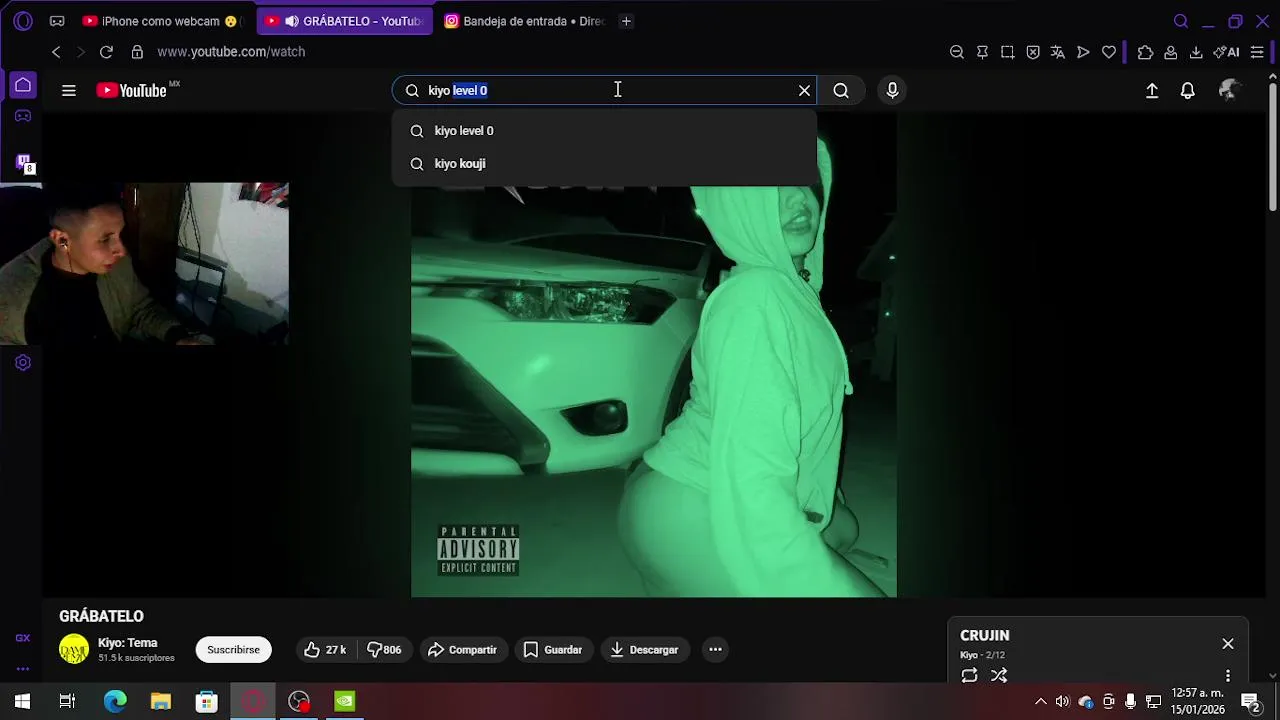Reload the current YouTube page
The image size is (1280, 720).
click(x=106, y=52)
